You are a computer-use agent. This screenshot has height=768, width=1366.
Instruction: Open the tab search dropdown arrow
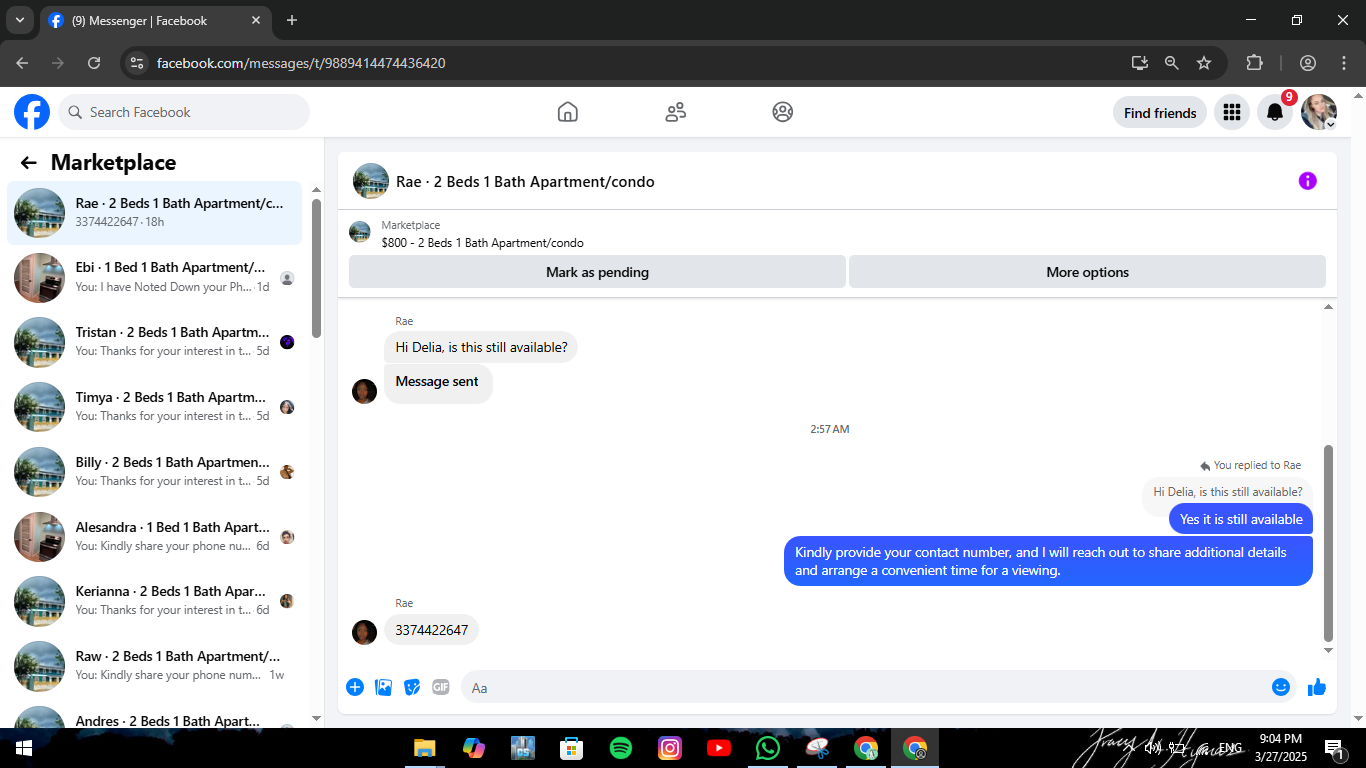(19, 20)
